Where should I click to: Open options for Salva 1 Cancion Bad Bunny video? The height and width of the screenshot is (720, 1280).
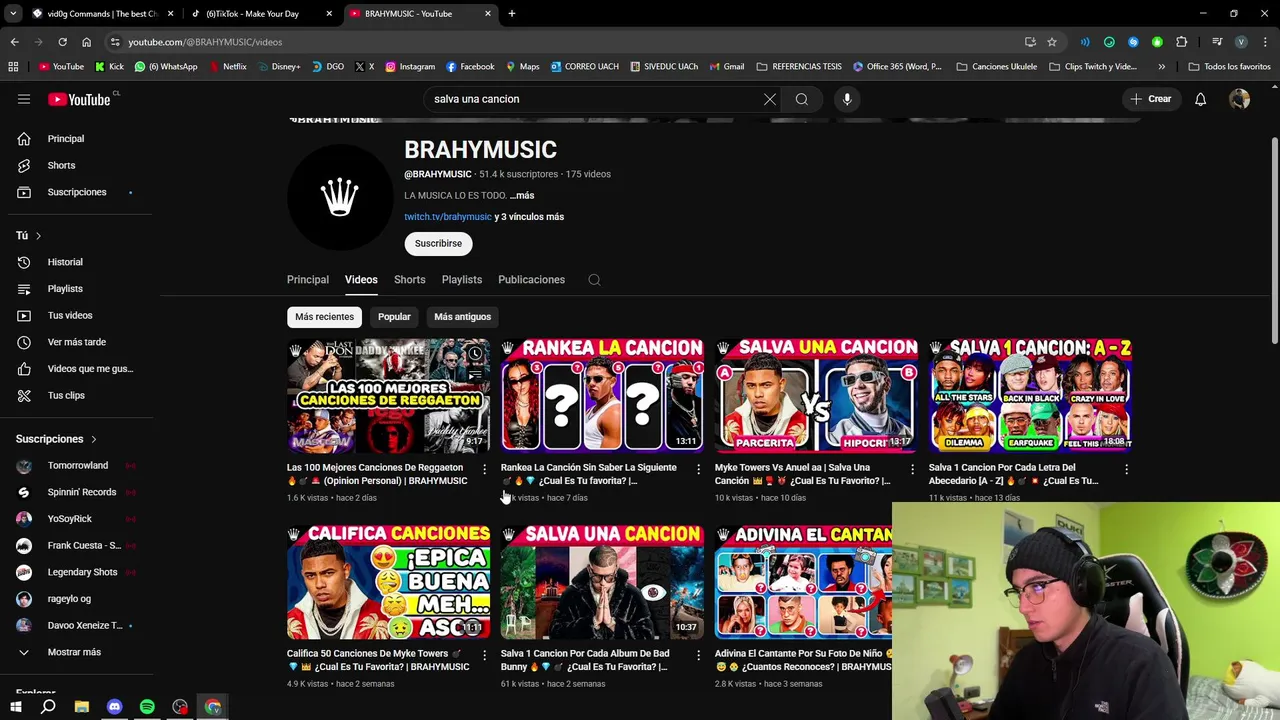point(698,655)
